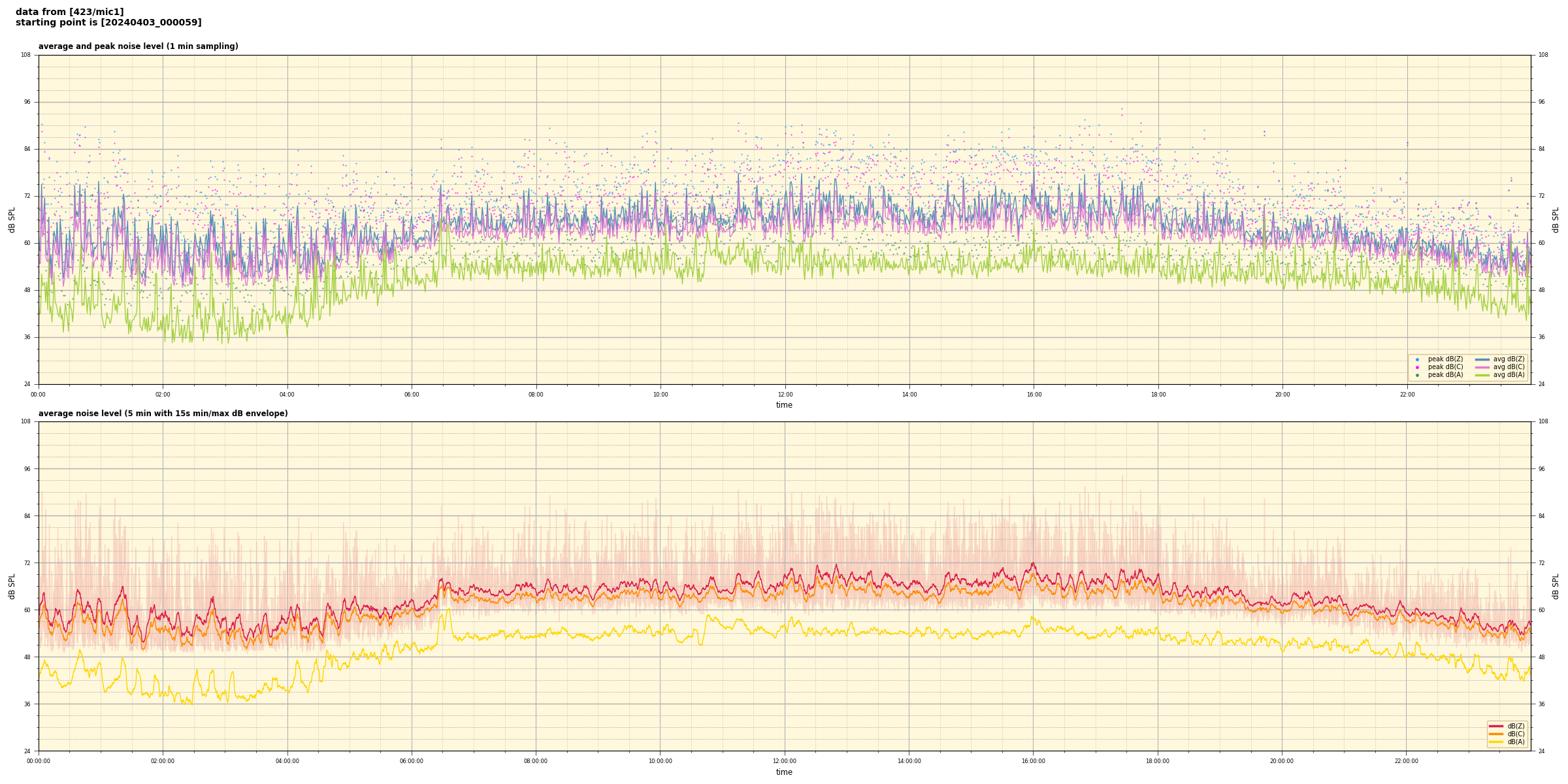This screenshot has height=784, width=1568.
Task: Click the peak dB(A) legend marker
Action: point(1417,375)
